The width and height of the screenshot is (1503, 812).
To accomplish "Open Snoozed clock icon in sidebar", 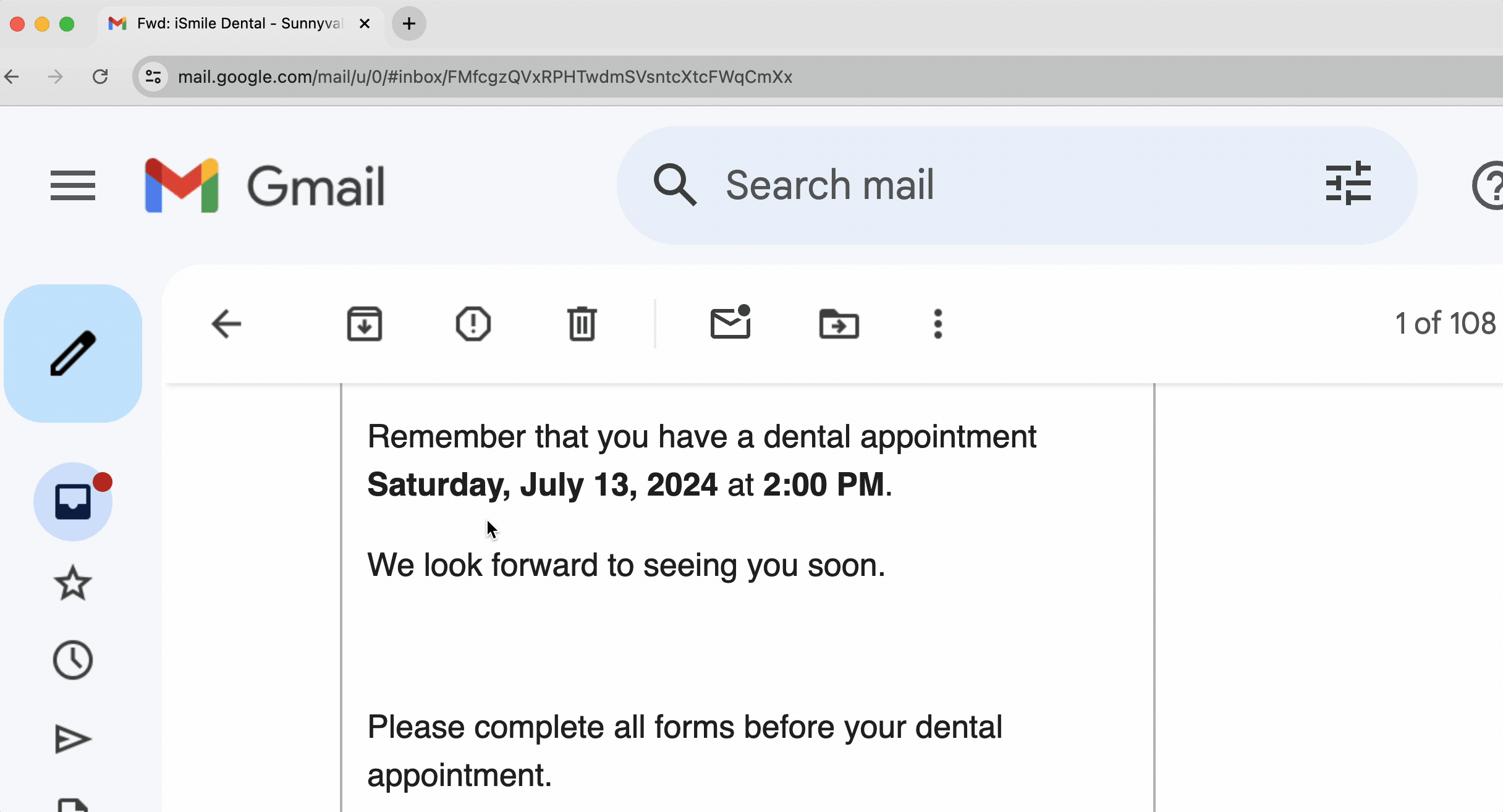I will (73, 660).
